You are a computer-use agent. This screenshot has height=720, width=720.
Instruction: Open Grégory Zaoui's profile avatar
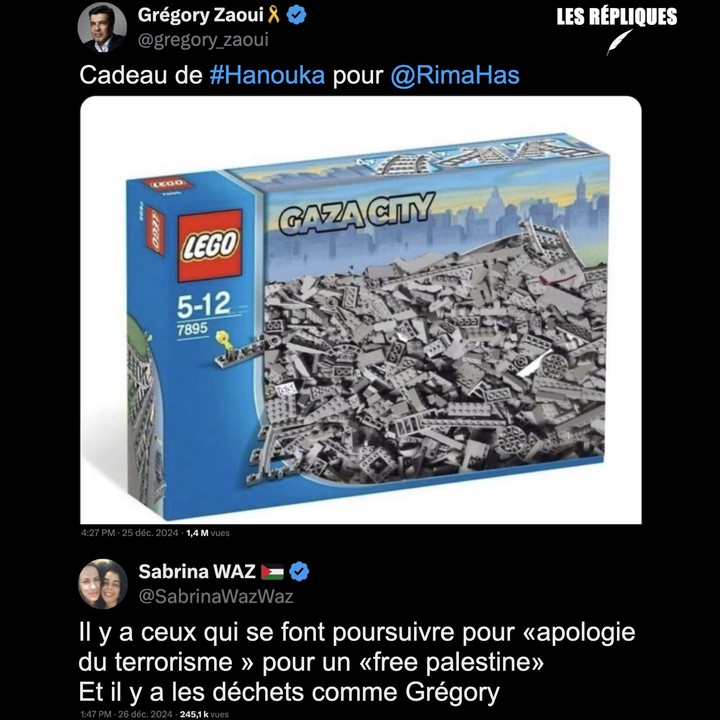click(102, 27)
